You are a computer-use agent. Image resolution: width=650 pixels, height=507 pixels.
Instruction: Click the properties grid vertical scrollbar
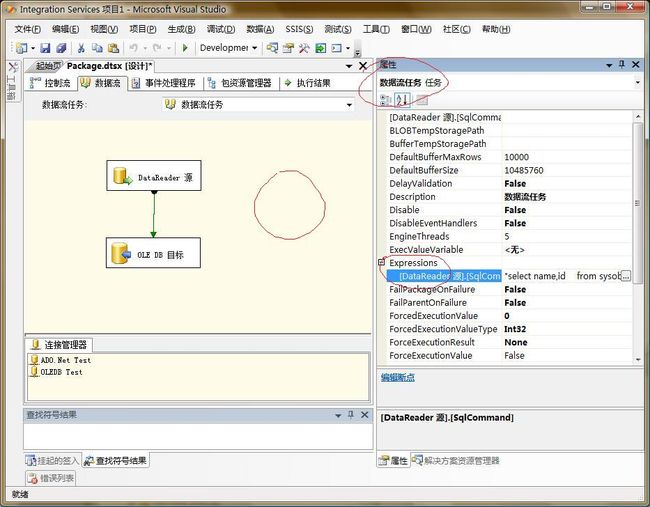pyautogui.click(x=638, y=203)
